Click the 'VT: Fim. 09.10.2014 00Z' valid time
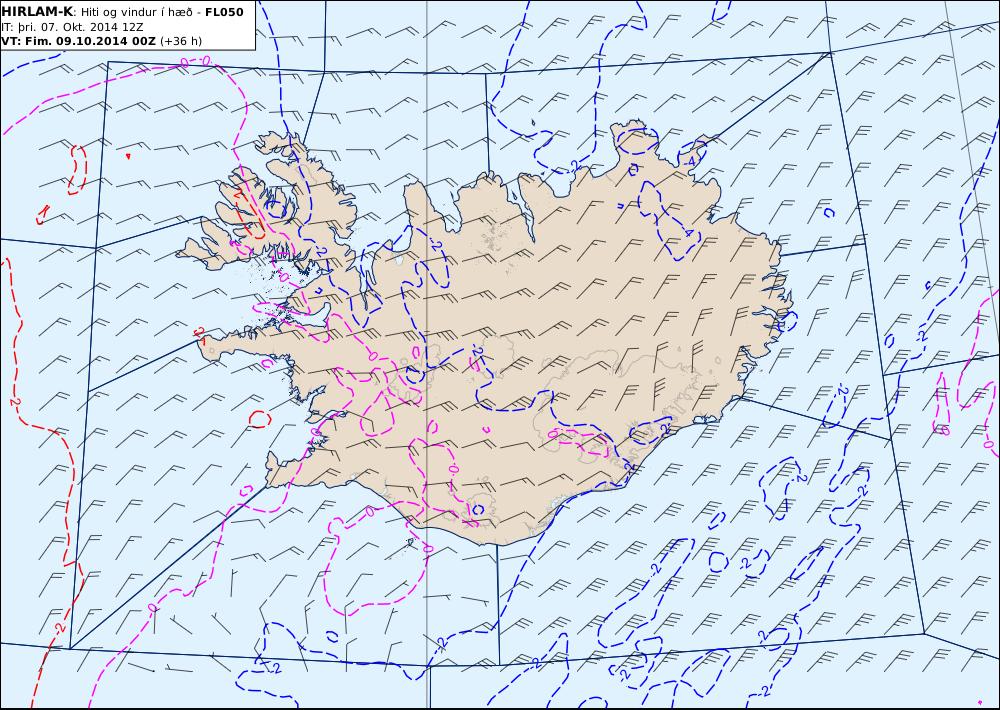1000x710 pixels. pyautogui.click(x=78, y=41)
